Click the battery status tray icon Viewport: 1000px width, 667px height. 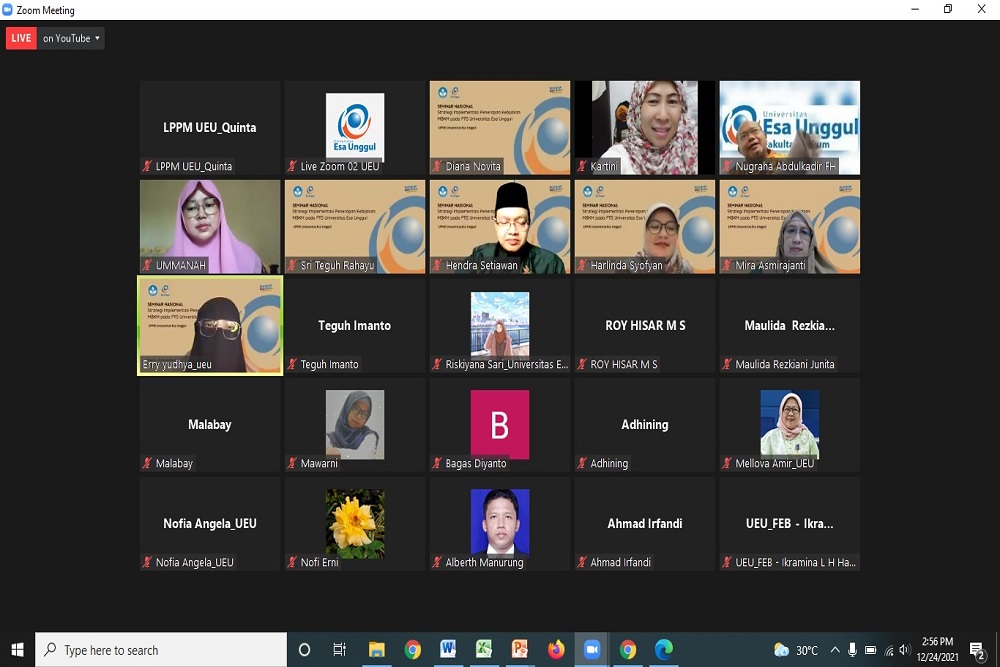[870, 650]
